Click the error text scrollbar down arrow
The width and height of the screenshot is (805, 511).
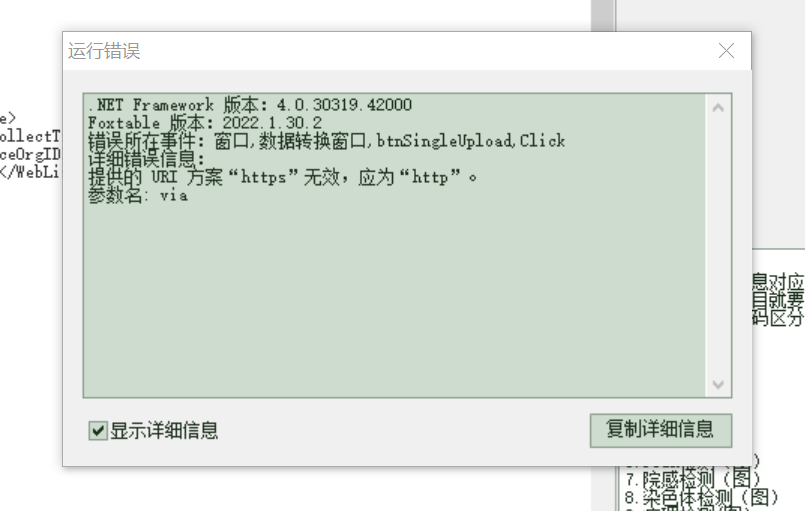(718, 384)
